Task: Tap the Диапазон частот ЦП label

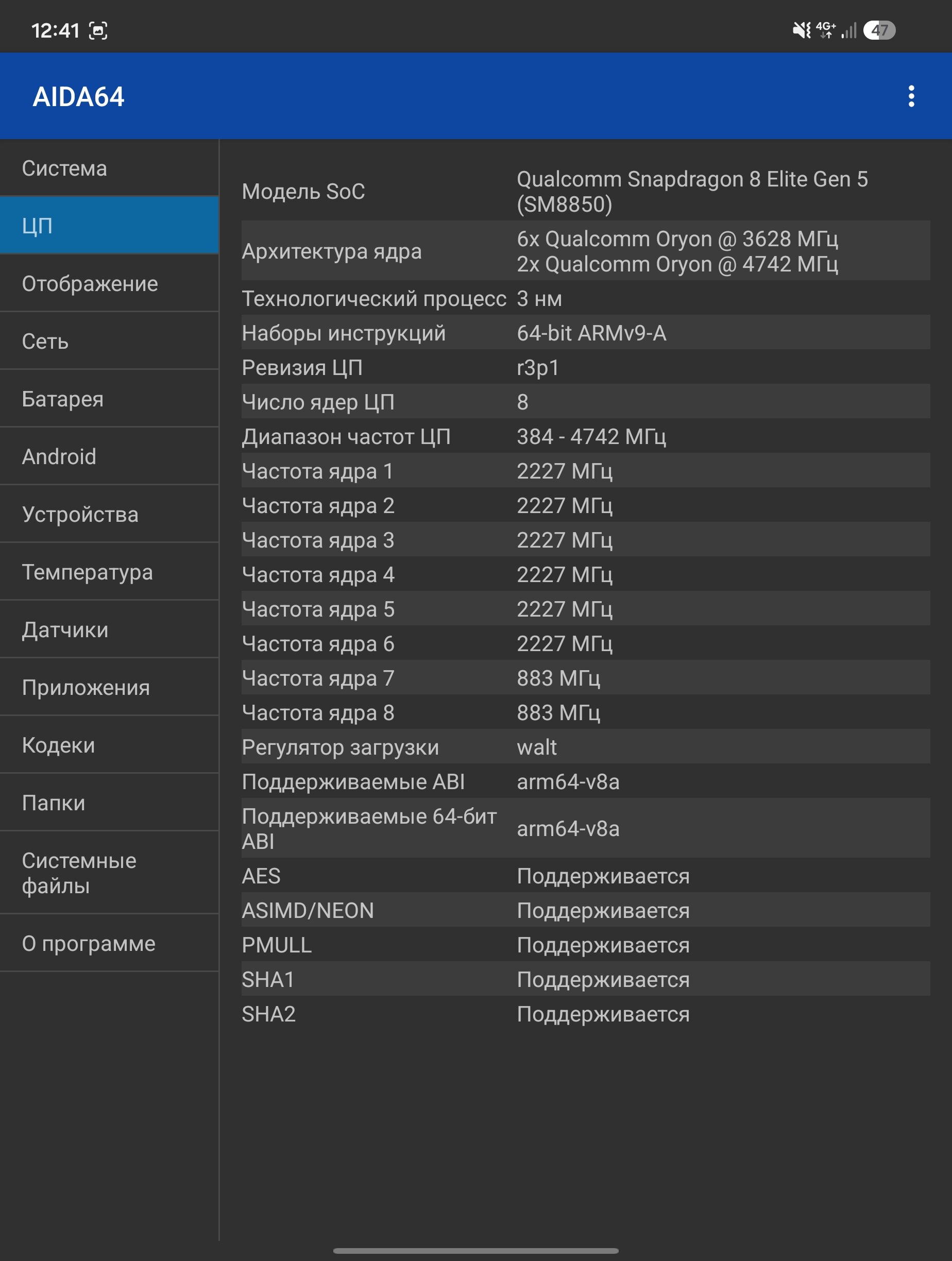Action: (346, 437)
